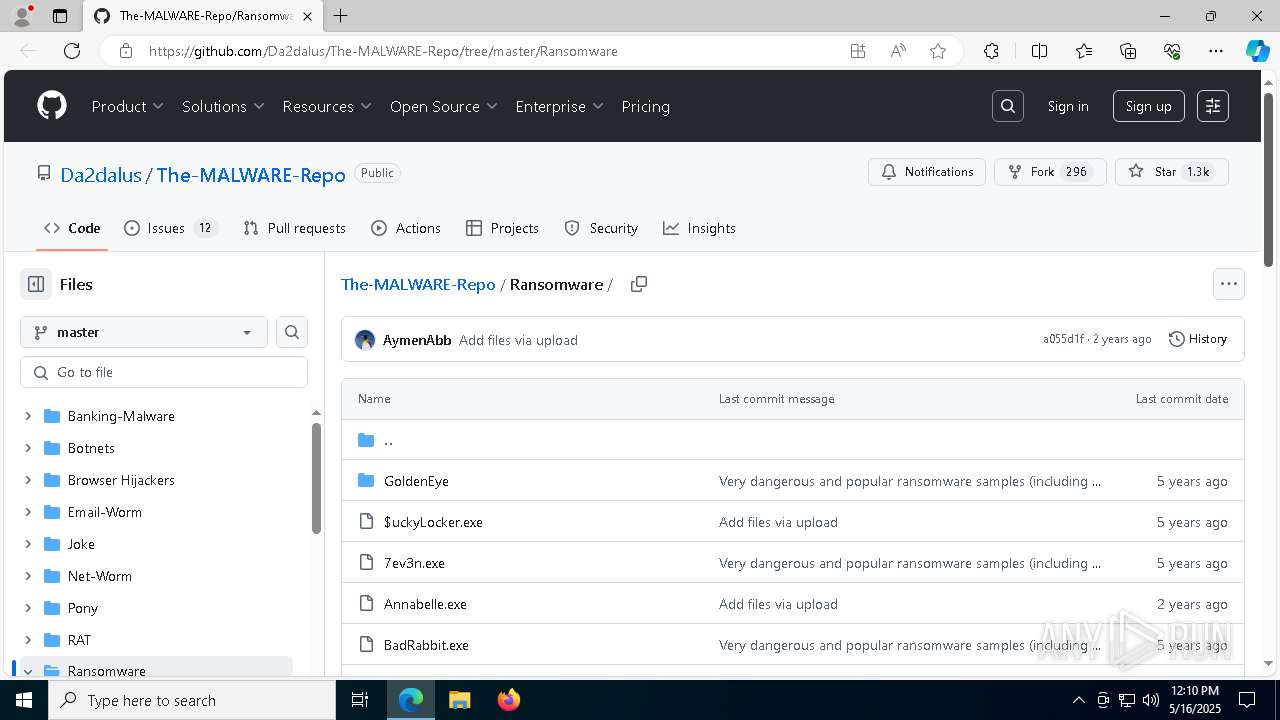Screen dimensions: 1280x720
Task: Open Edge profile avatar icon
Action: (x=22, y=16)
